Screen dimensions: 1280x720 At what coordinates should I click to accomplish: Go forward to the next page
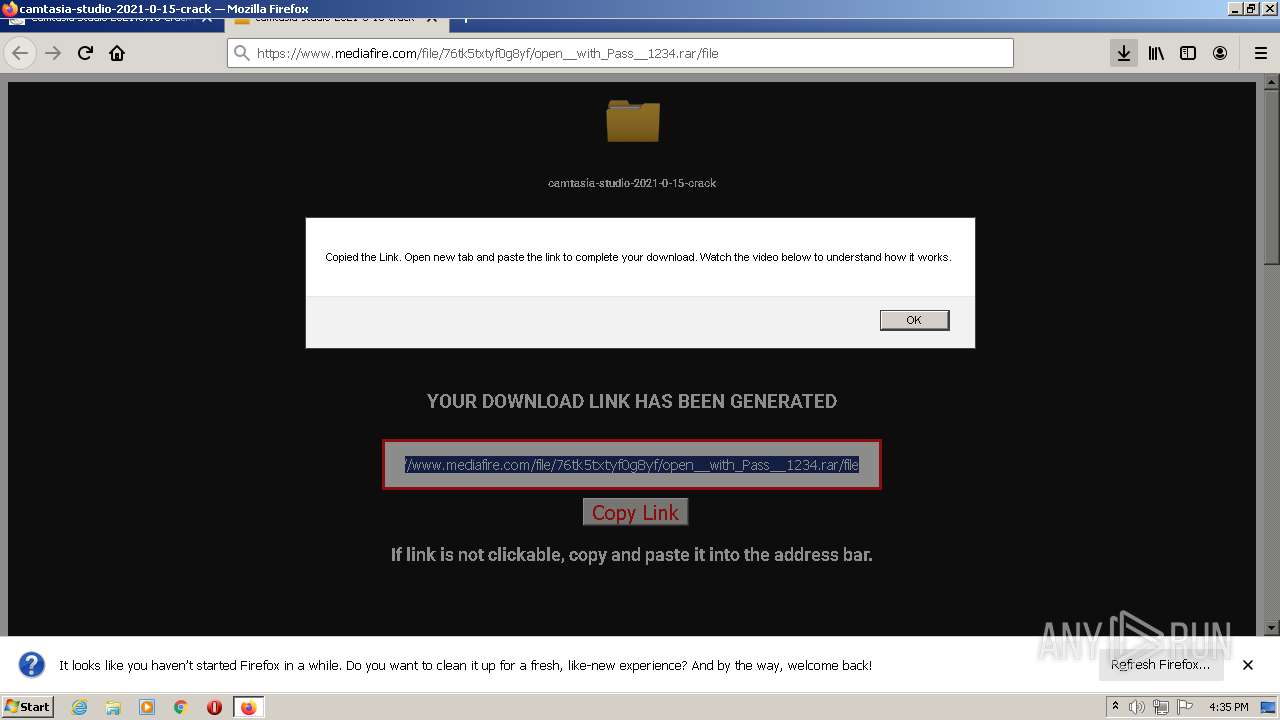coord(53,53)
